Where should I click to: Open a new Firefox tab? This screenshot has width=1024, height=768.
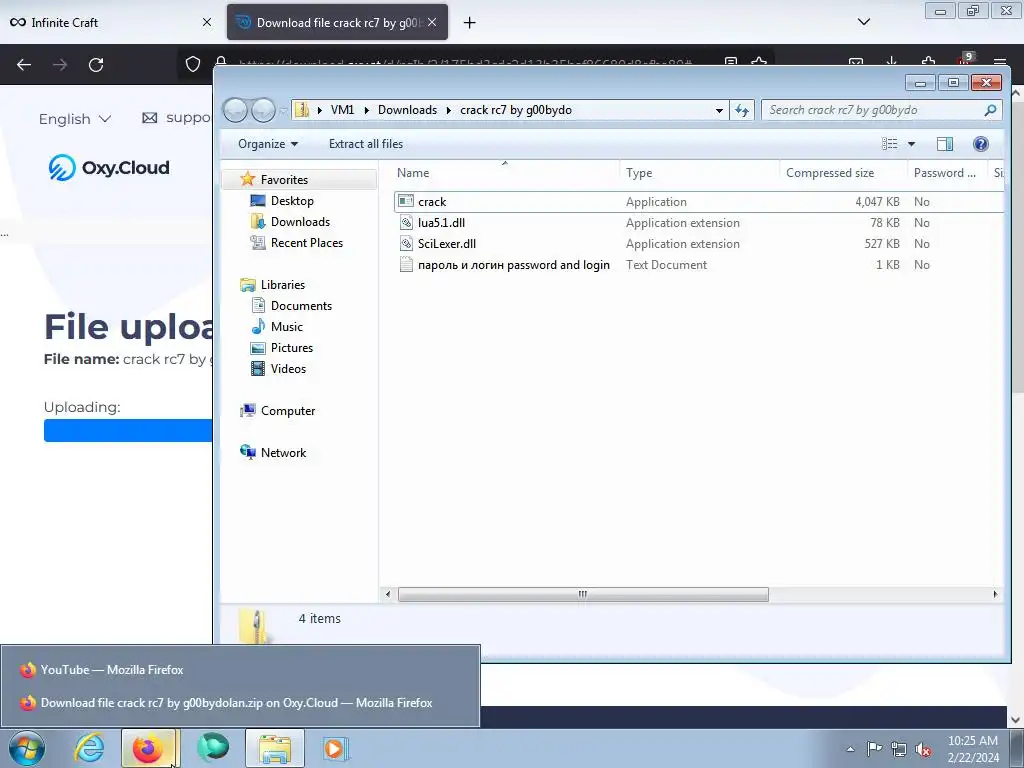point(469,23)
